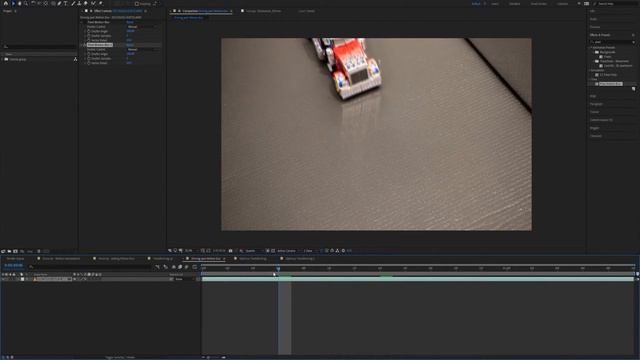640x360 pixels.
Task: Click the snapshot camera icon under viewer
Action: click(231, 251)
